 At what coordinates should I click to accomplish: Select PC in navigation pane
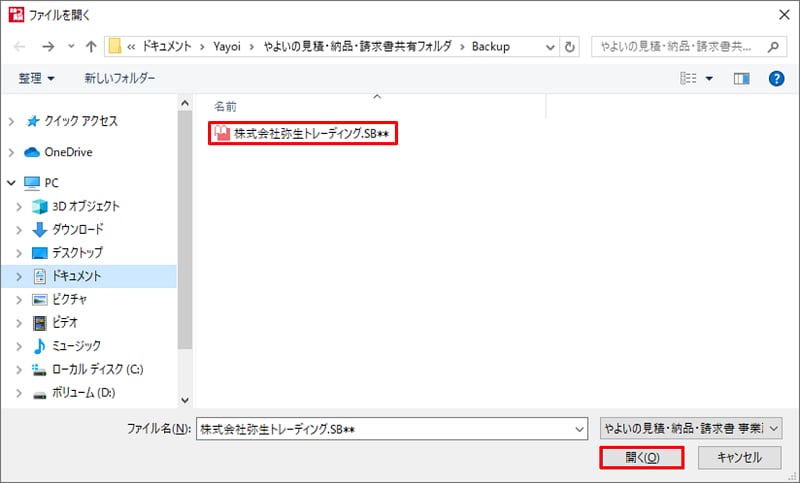pos(51,183)
